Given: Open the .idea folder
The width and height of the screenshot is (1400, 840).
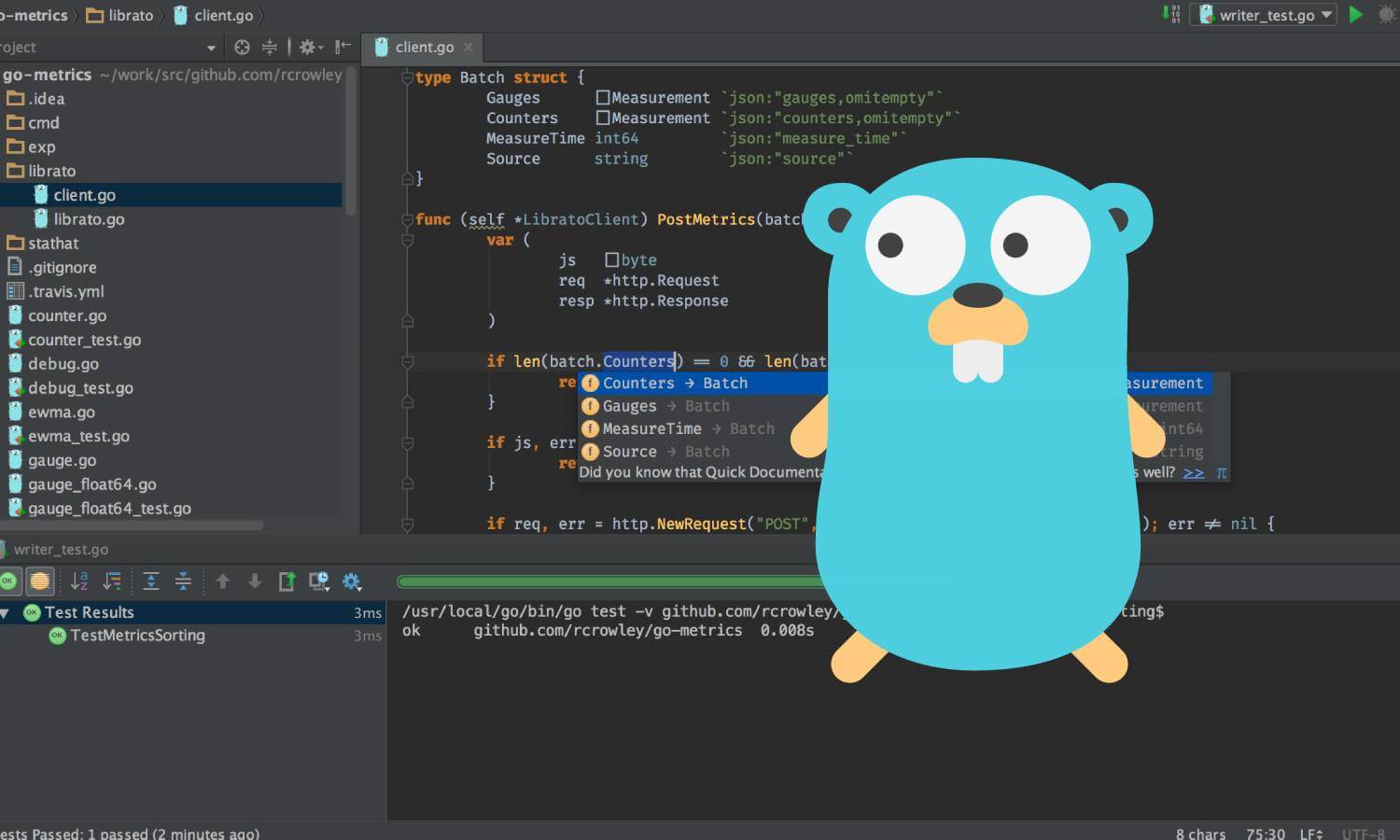Looking at the screenshot, I should tap(35, 98).
